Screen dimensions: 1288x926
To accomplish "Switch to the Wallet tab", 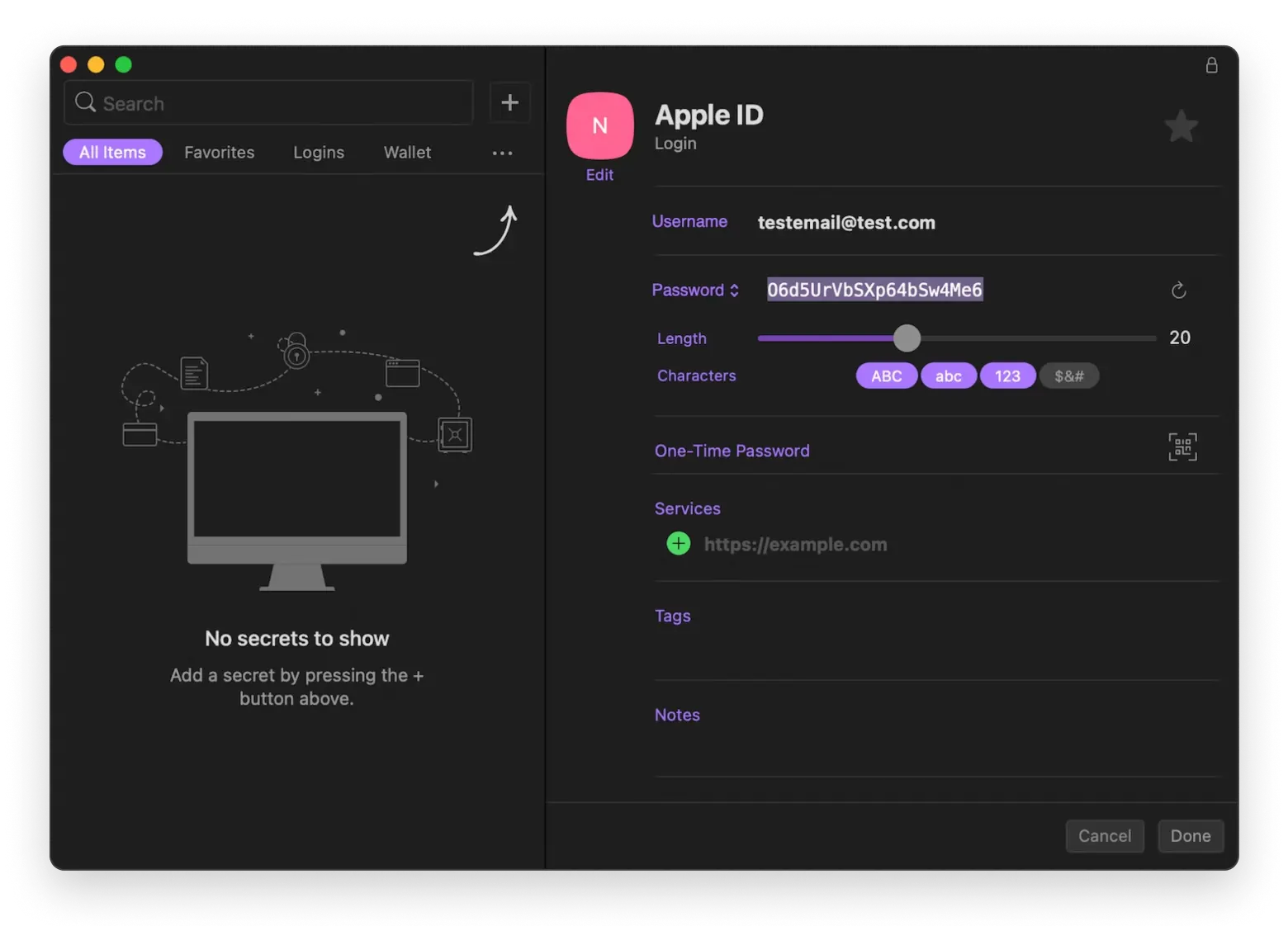I will [407, 152].
